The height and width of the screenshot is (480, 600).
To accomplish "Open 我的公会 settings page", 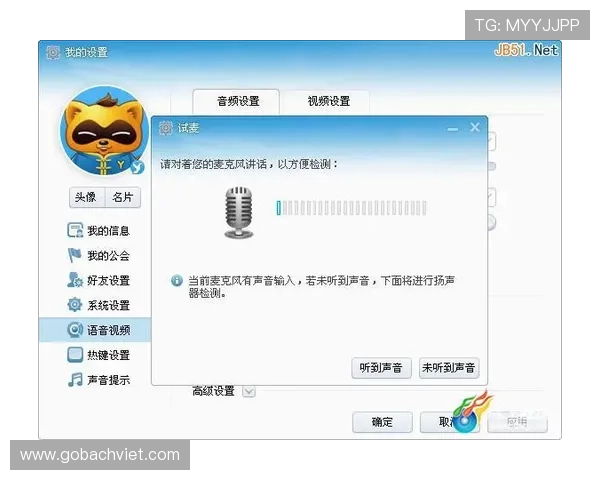I will point(98,256).
